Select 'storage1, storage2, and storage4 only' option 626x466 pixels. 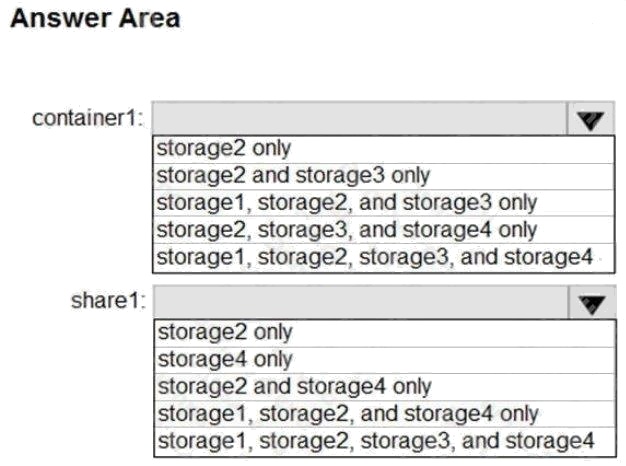pyautogui.click(x=348, y=413)
